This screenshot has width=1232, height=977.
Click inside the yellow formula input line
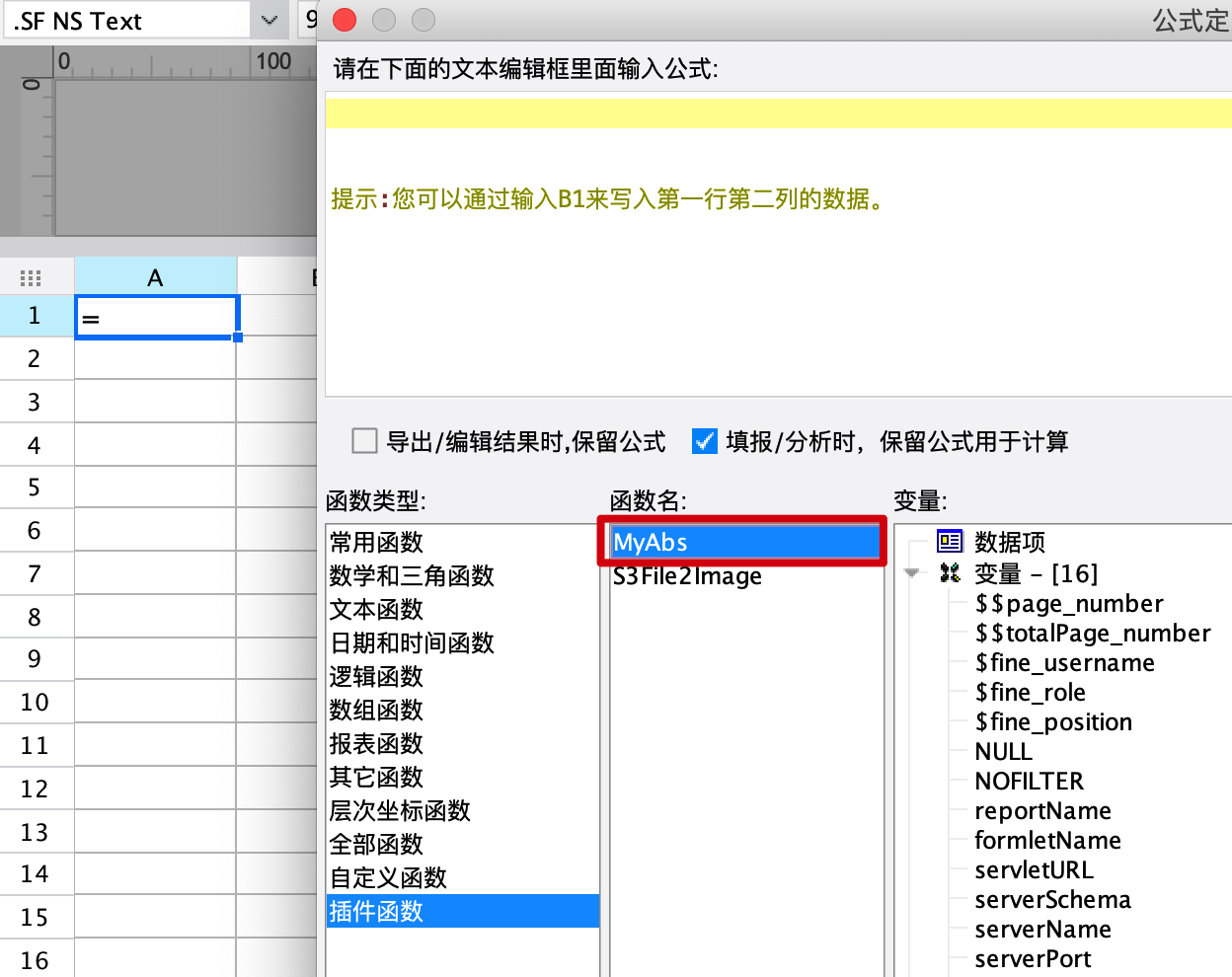[778, 113]
